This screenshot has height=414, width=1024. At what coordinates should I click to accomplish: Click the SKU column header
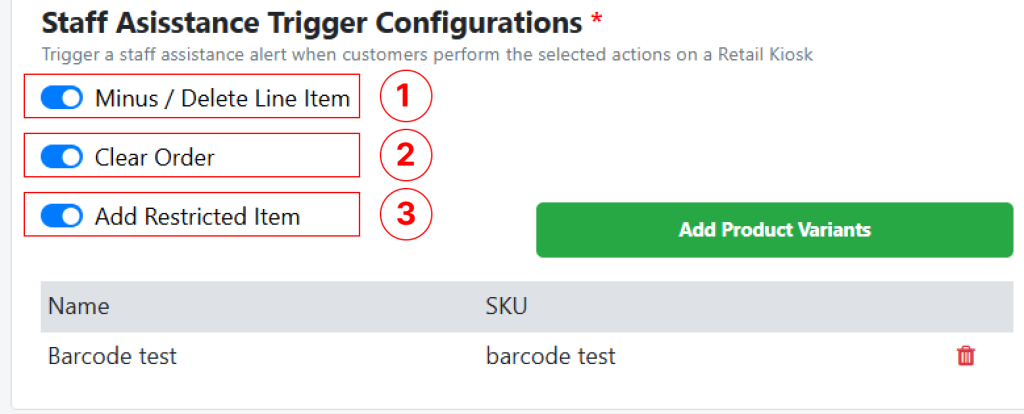(506, 306)
